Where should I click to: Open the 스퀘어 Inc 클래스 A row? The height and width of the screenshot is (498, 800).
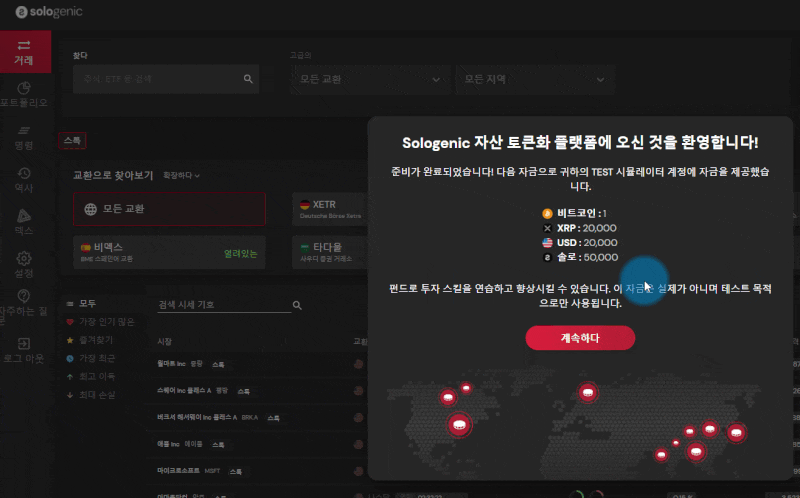coord(255,391)
